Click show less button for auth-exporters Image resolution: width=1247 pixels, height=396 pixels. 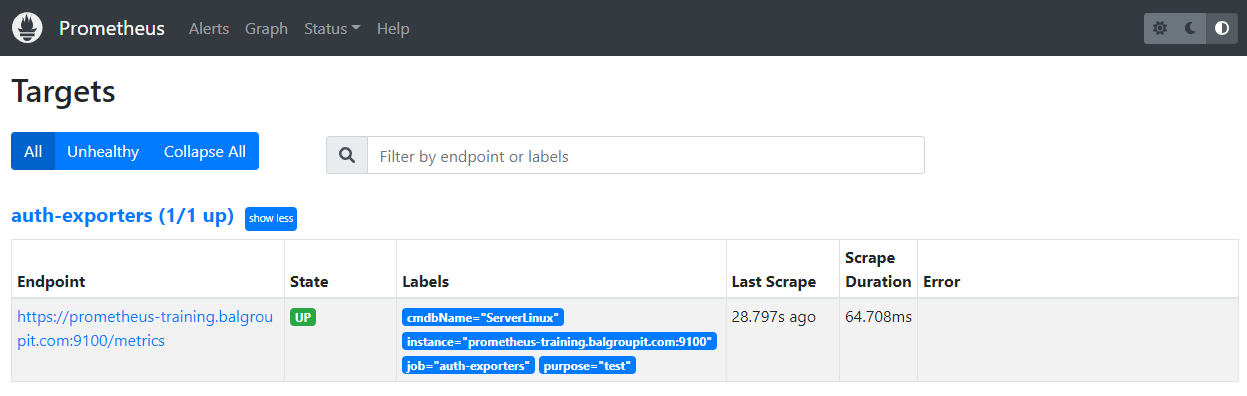[271, 218]
